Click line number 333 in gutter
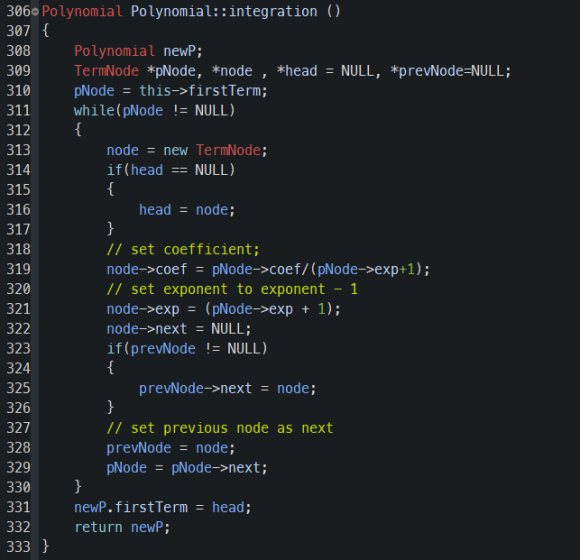Screen dimensions: 580x560 click(18, 547)
